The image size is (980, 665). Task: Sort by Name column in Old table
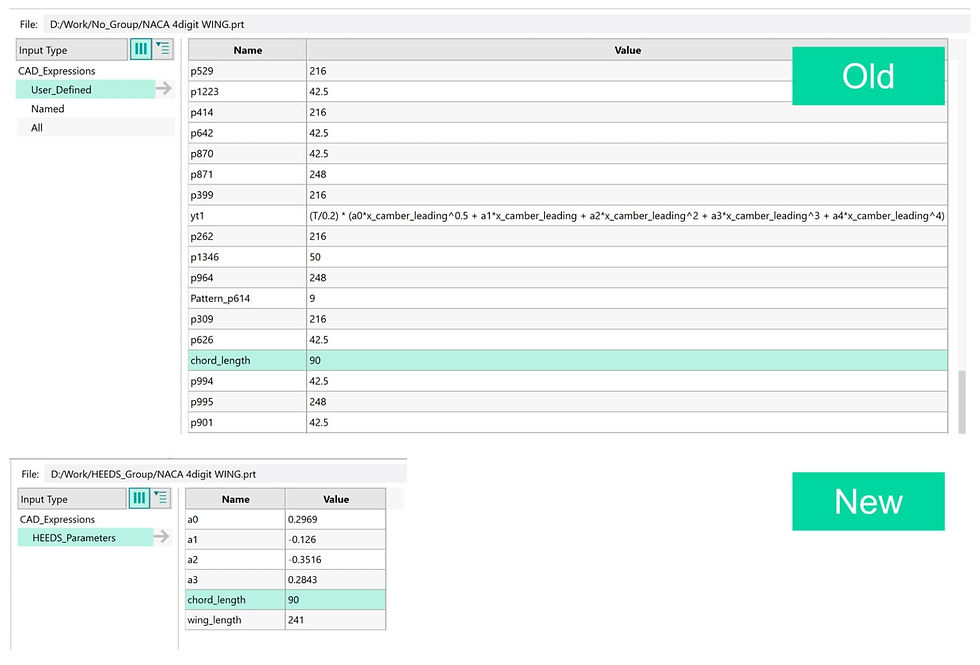(x=248, y=50)
